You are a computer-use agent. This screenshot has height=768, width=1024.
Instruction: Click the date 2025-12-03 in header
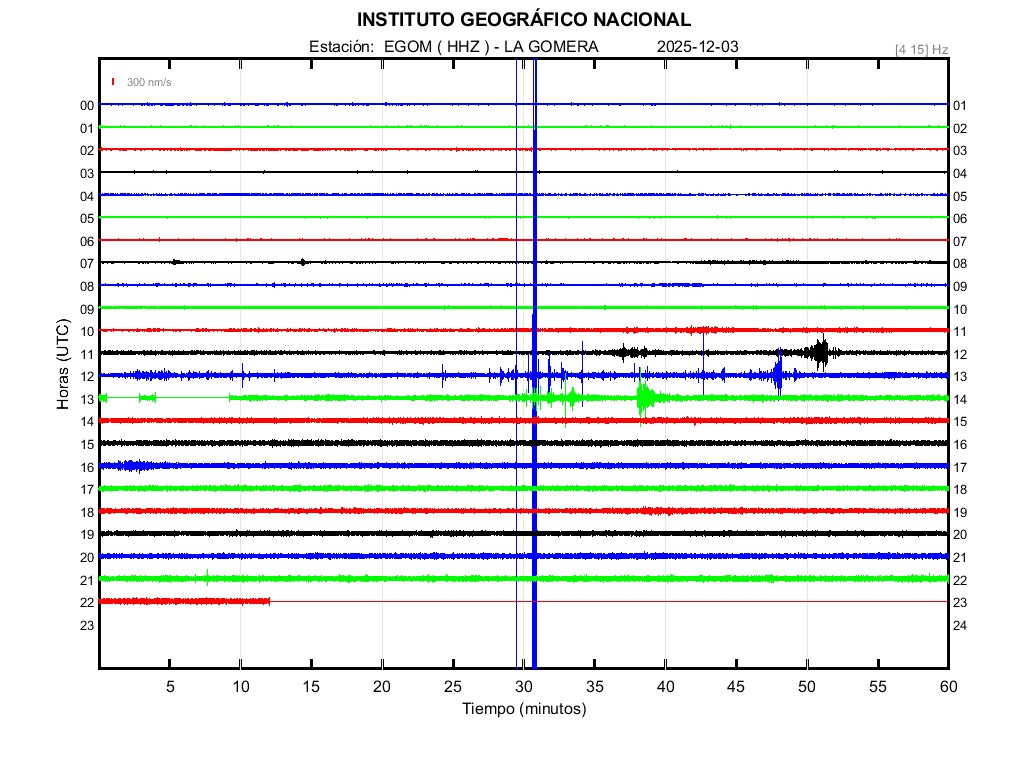698,47
